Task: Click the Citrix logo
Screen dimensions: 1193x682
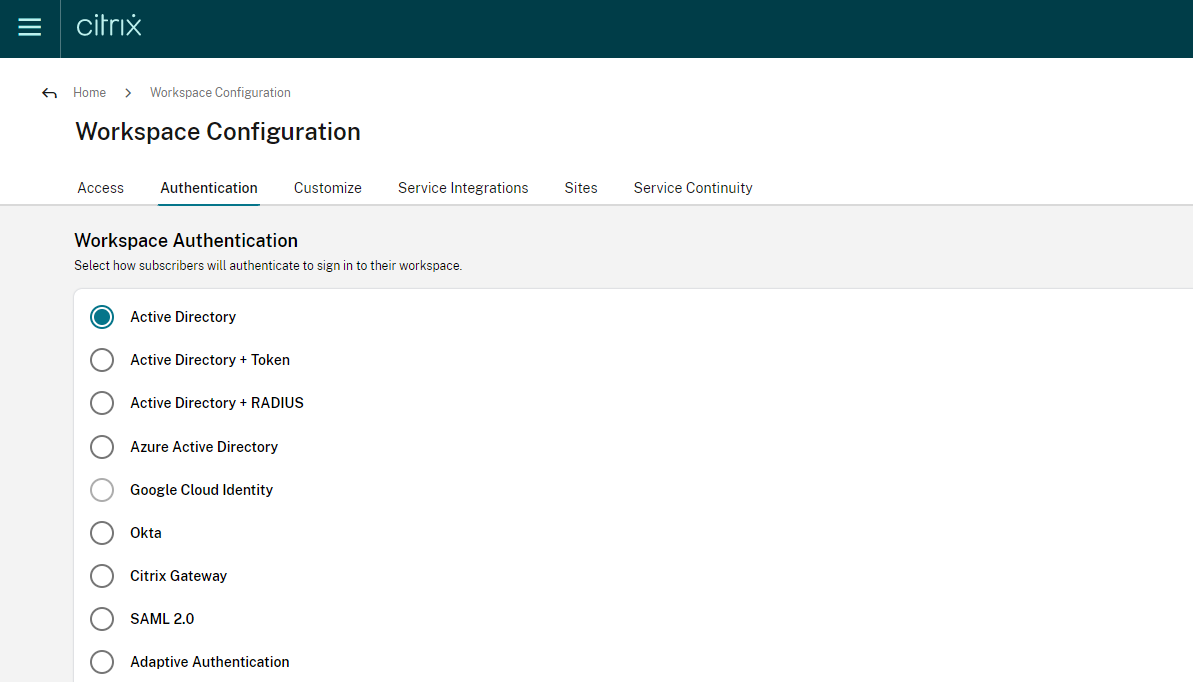Action: click(x=109, y=26)
